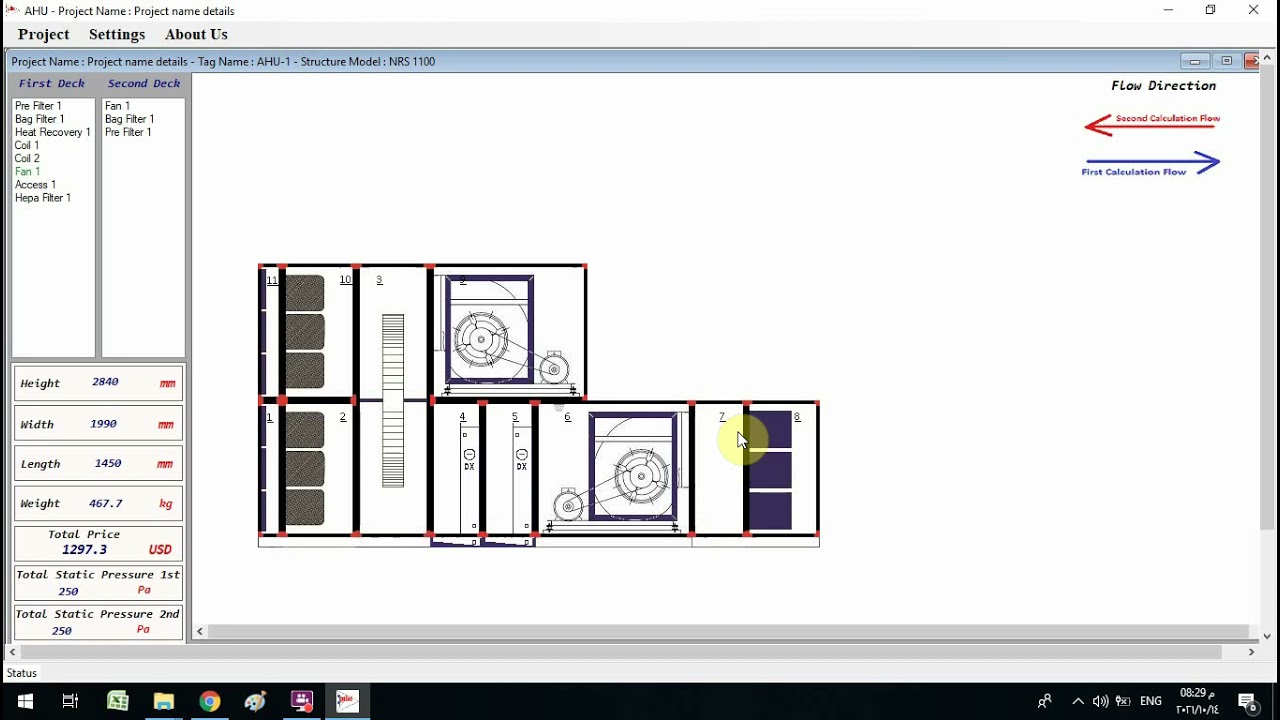Click the red Second Calculation Flow arrow
This screenshot has height=720, width=1280.
[1152, 124]
